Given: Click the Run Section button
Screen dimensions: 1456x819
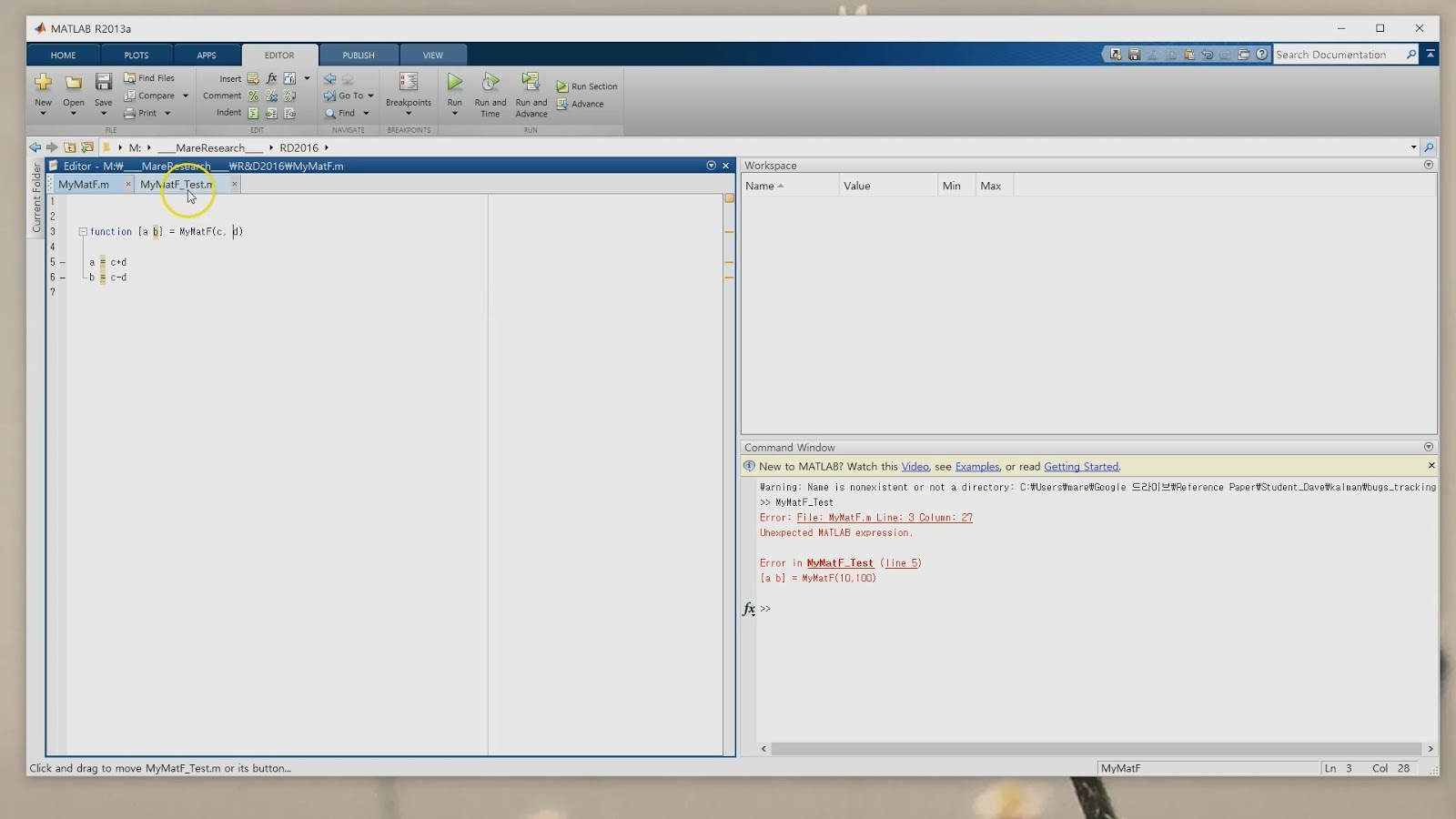Looking at the screenshot, I should [587, 86].
